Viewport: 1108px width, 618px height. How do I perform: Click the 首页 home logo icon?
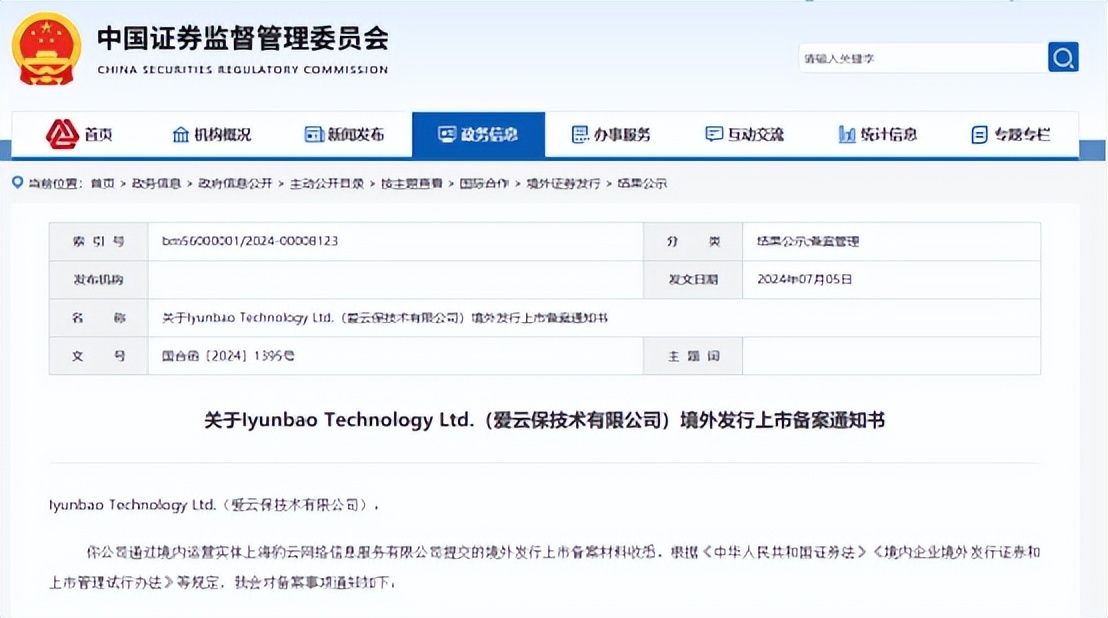coord(62,134)
